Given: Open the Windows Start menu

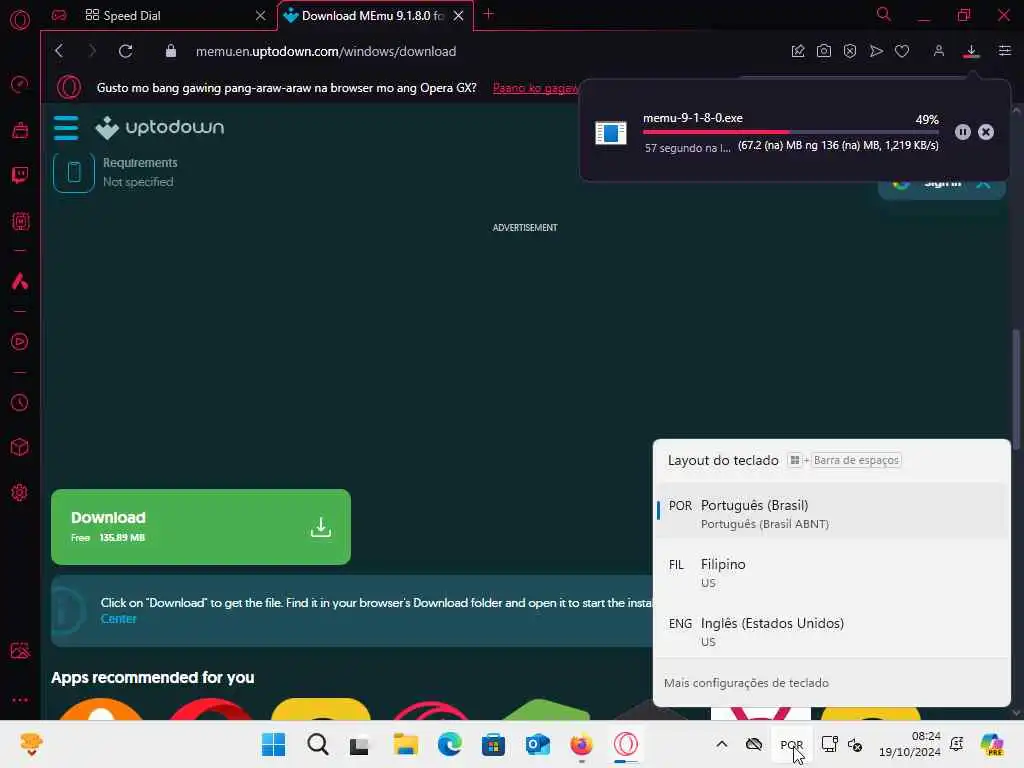Looking at the screenshot, I should 273,744.
